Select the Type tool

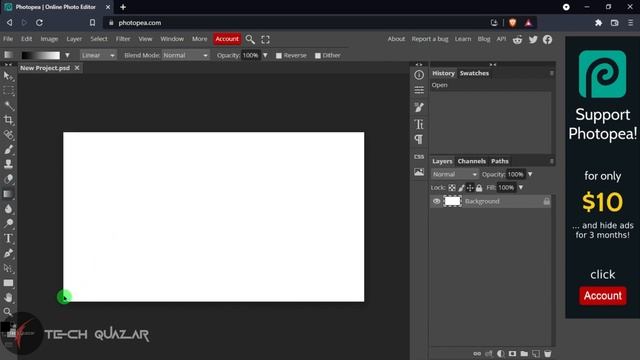8,238
